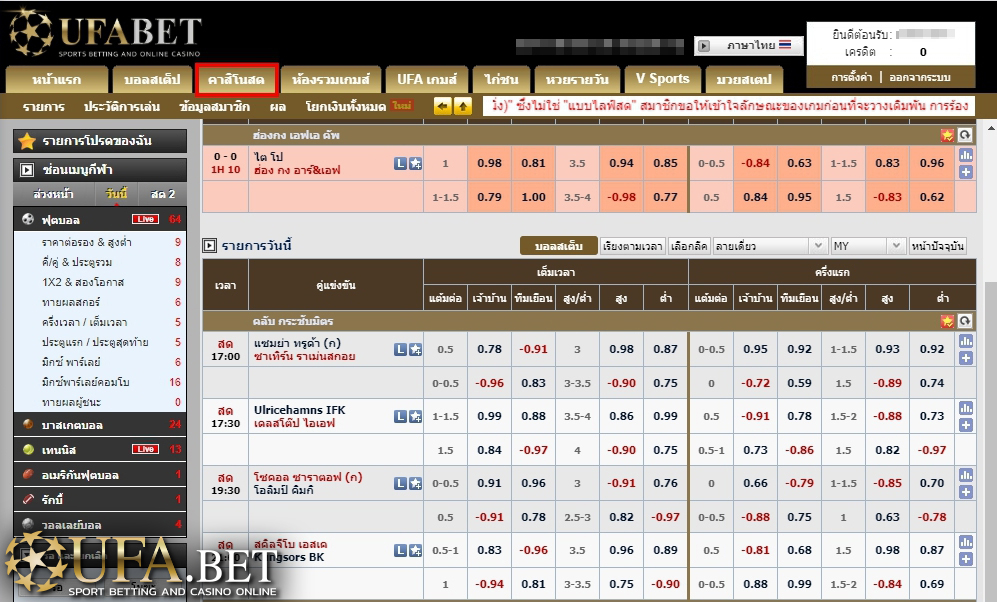This screenshot has width=997, height=602.
Task: Add แซมย่า ทรูด้า match to favorites
Action: (415, 349)
